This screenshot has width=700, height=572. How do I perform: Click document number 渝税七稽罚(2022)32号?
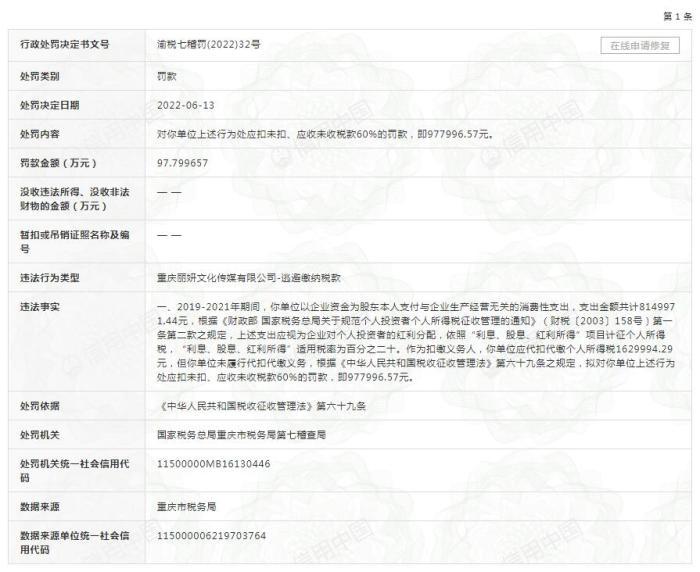coord(208,46)
